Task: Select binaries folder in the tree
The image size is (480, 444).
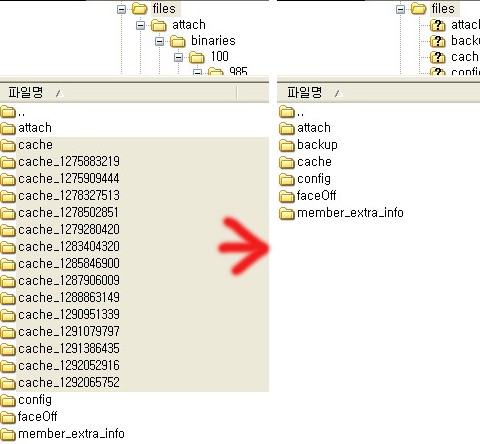Action: [x=213, y=41]
